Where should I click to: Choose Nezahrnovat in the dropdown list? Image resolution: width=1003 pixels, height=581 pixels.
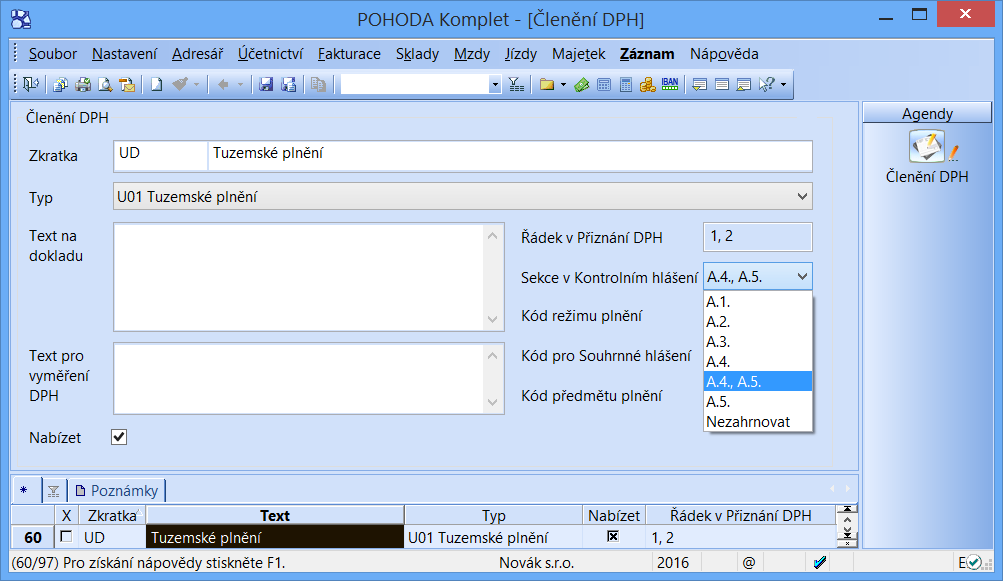point(748,421)
